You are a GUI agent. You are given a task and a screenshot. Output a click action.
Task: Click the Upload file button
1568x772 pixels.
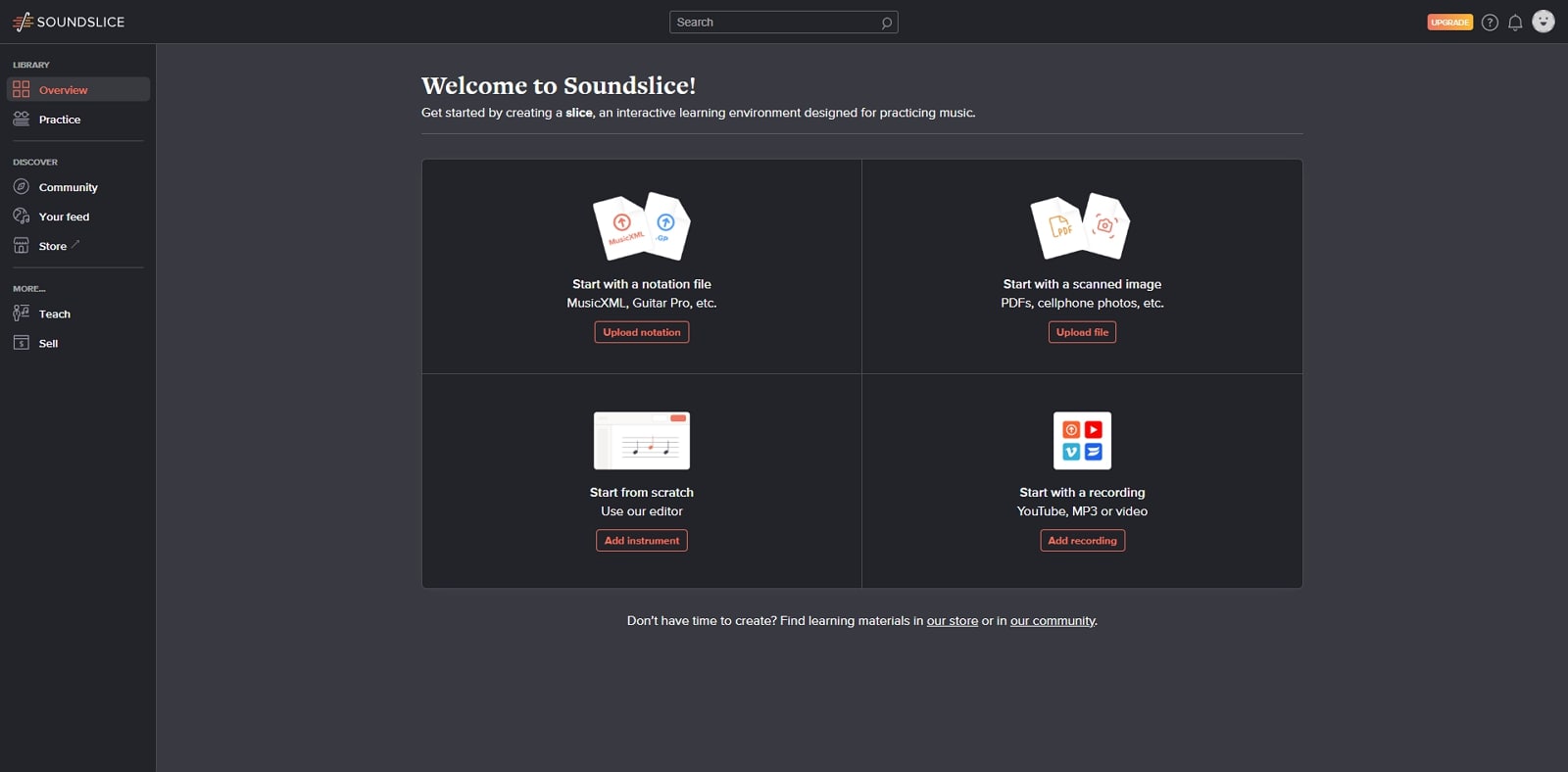(x=1082, y=332)
